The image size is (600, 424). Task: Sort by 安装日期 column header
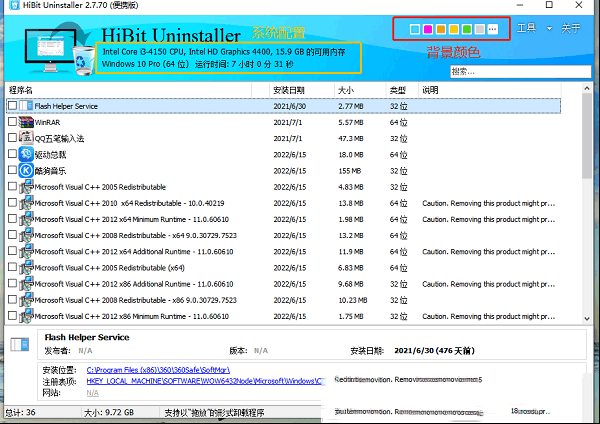[302, 90]
